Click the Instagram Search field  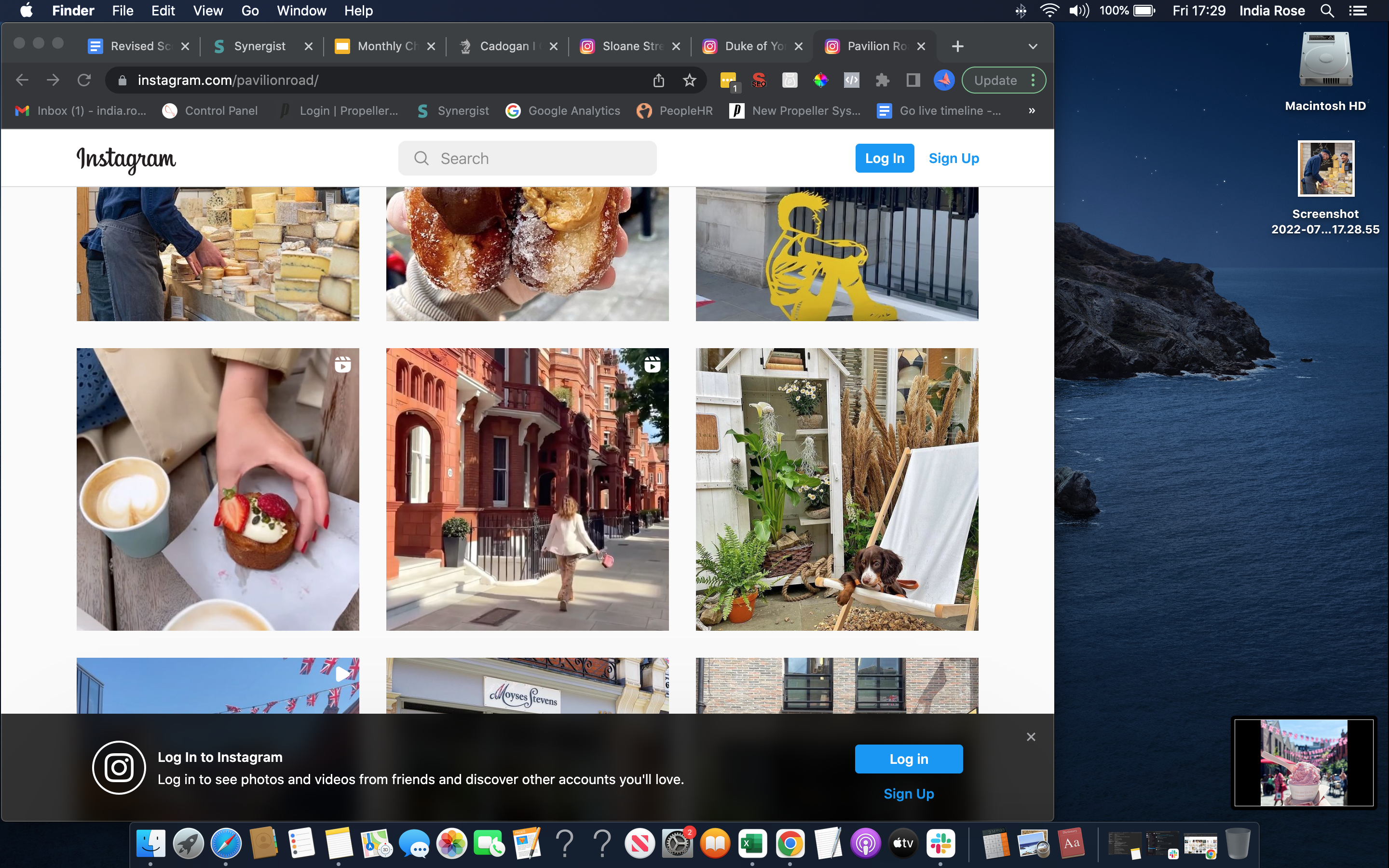coord(527,159)
